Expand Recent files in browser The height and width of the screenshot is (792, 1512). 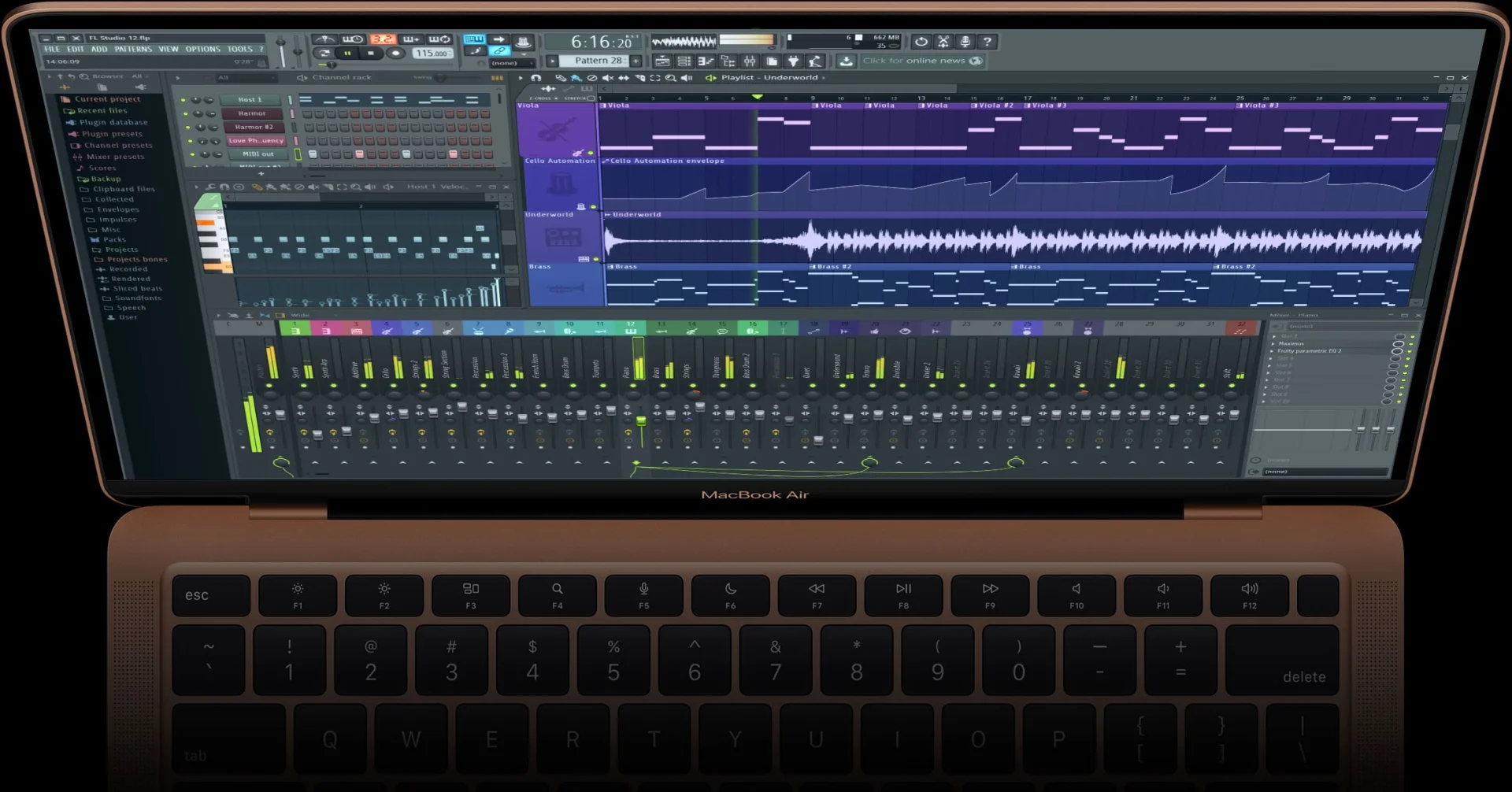(x=96, y=111)
